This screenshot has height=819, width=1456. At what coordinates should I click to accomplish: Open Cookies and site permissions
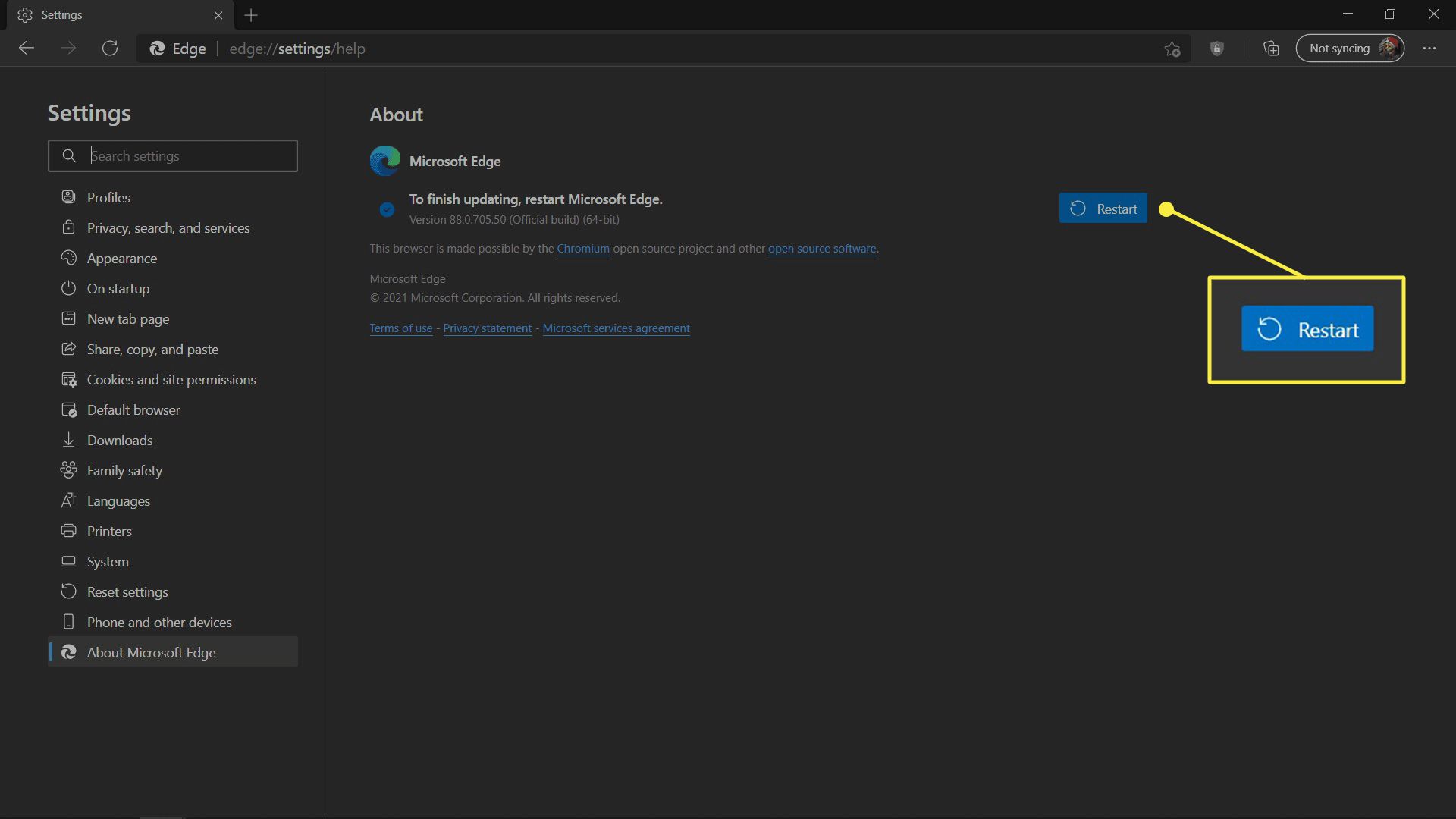coord(173,379)
